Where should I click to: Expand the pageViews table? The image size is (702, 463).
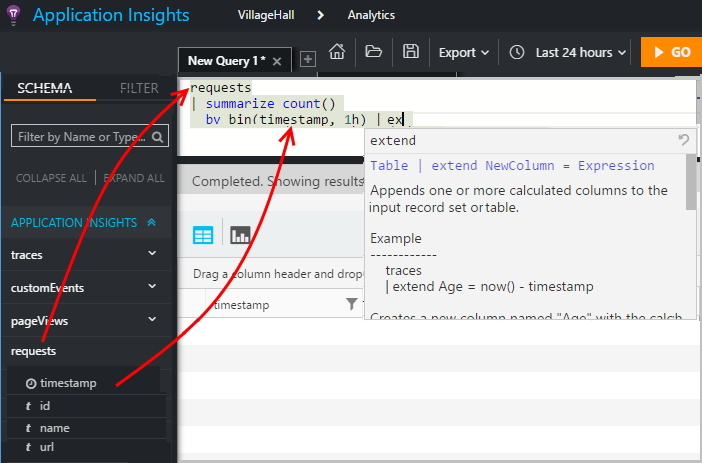point(152,319)
